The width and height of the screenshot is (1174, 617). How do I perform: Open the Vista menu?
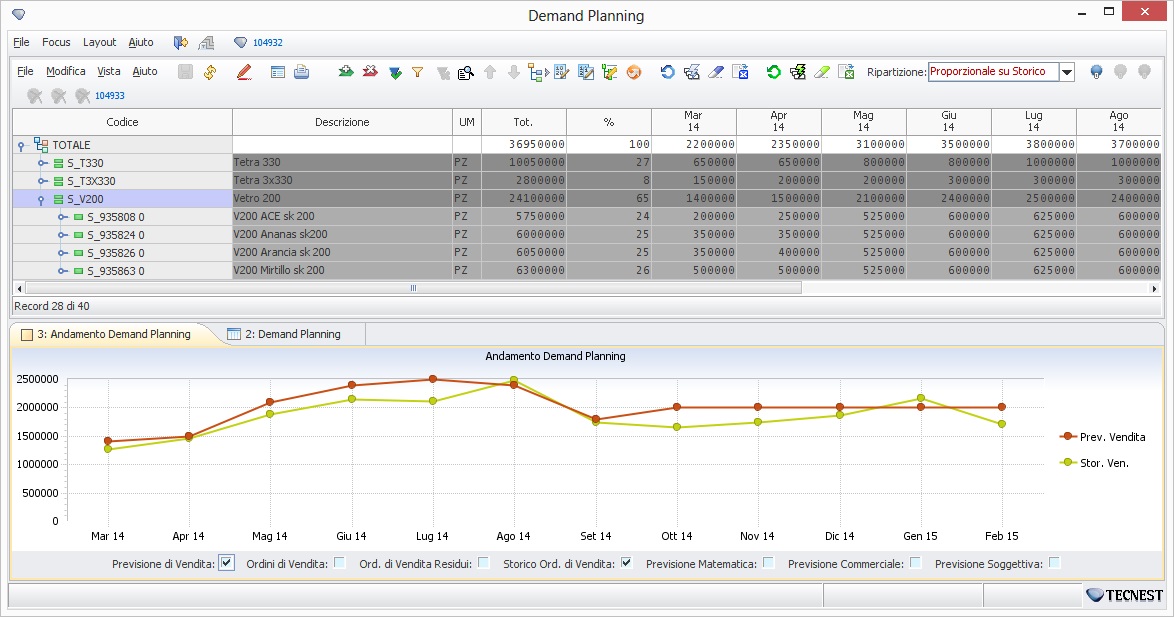109,71
